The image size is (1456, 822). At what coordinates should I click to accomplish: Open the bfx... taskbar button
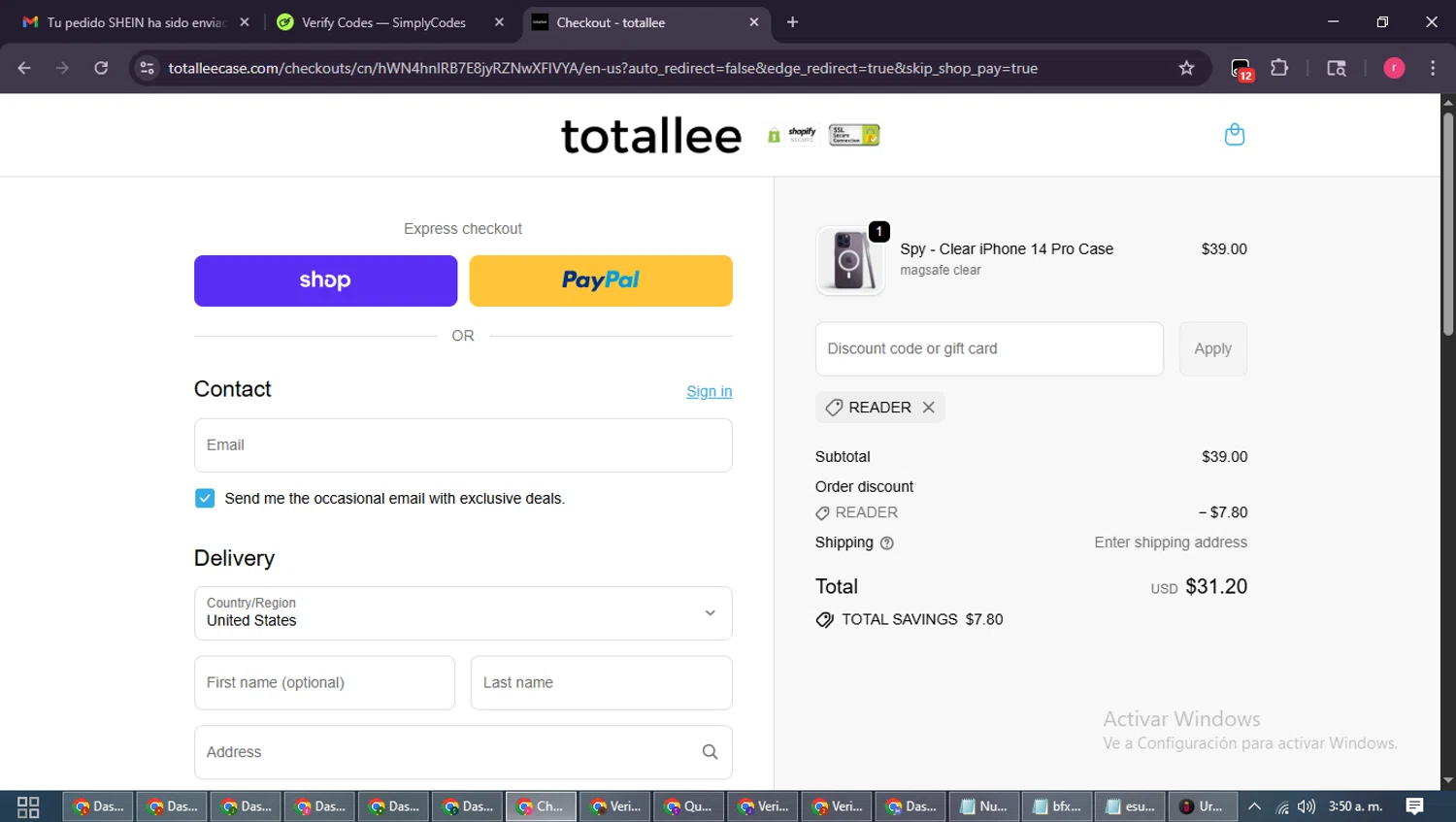pos(1057,806)
